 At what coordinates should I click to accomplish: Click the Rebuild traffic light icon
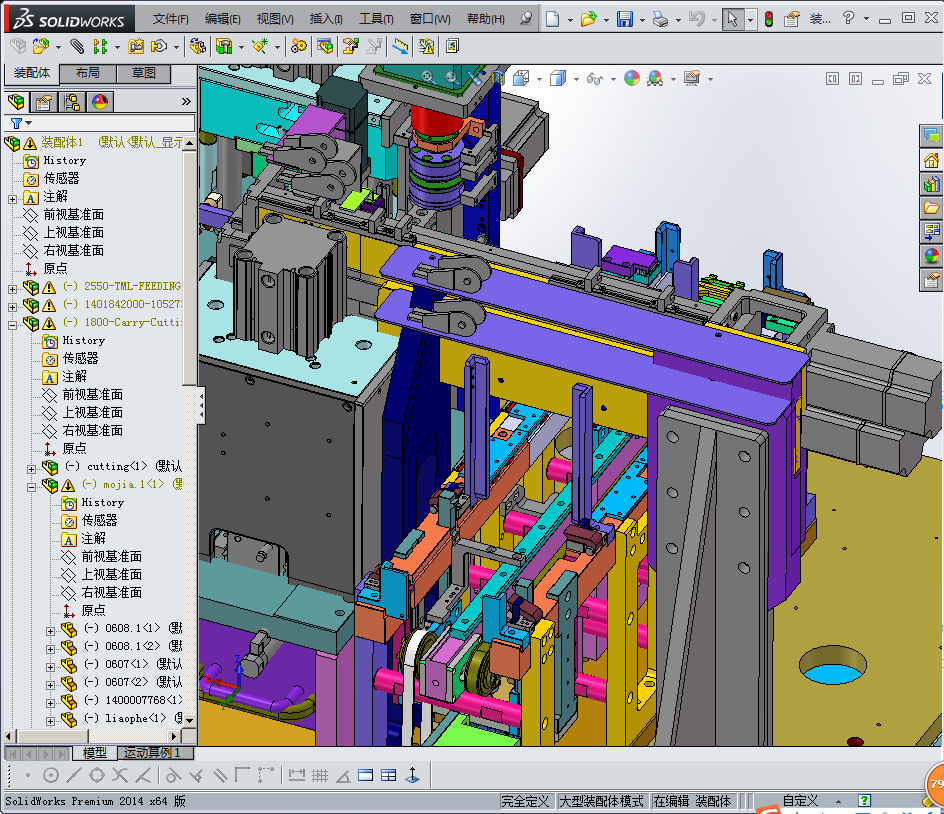(x=768, y=19)
